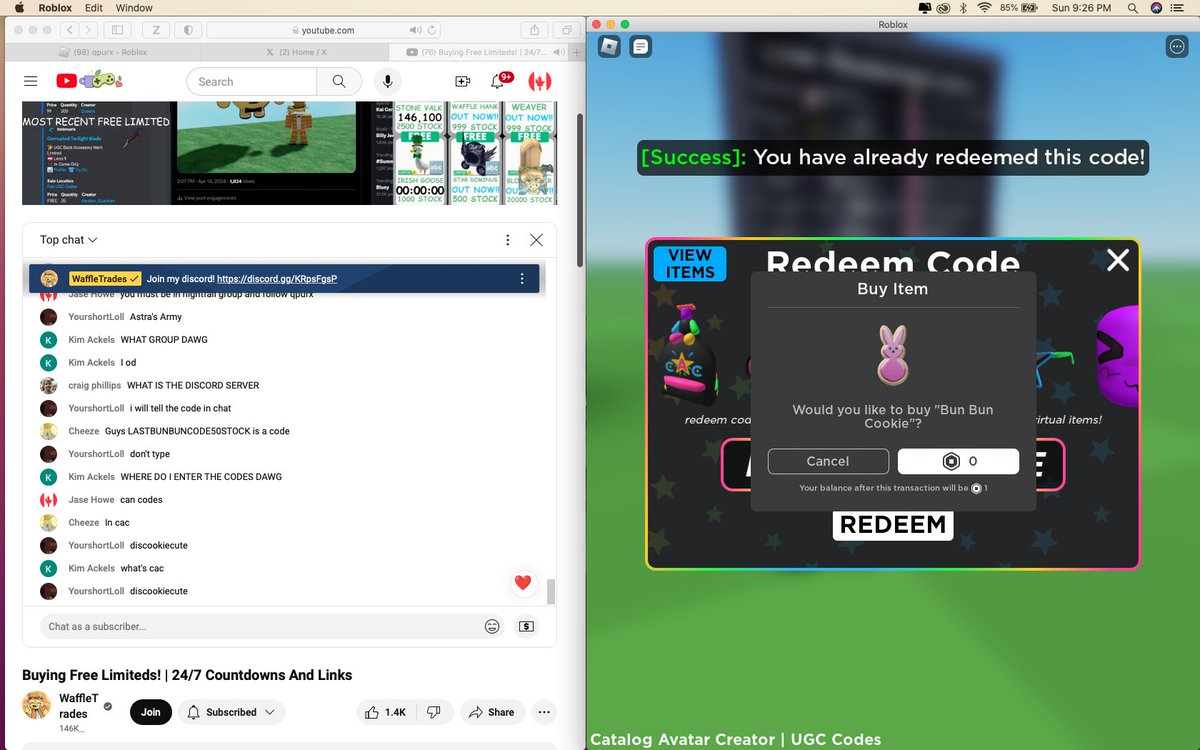Open the Roblox main menu icon
The height and width of the screenshot is (750, 1200).
pos(609,46)
